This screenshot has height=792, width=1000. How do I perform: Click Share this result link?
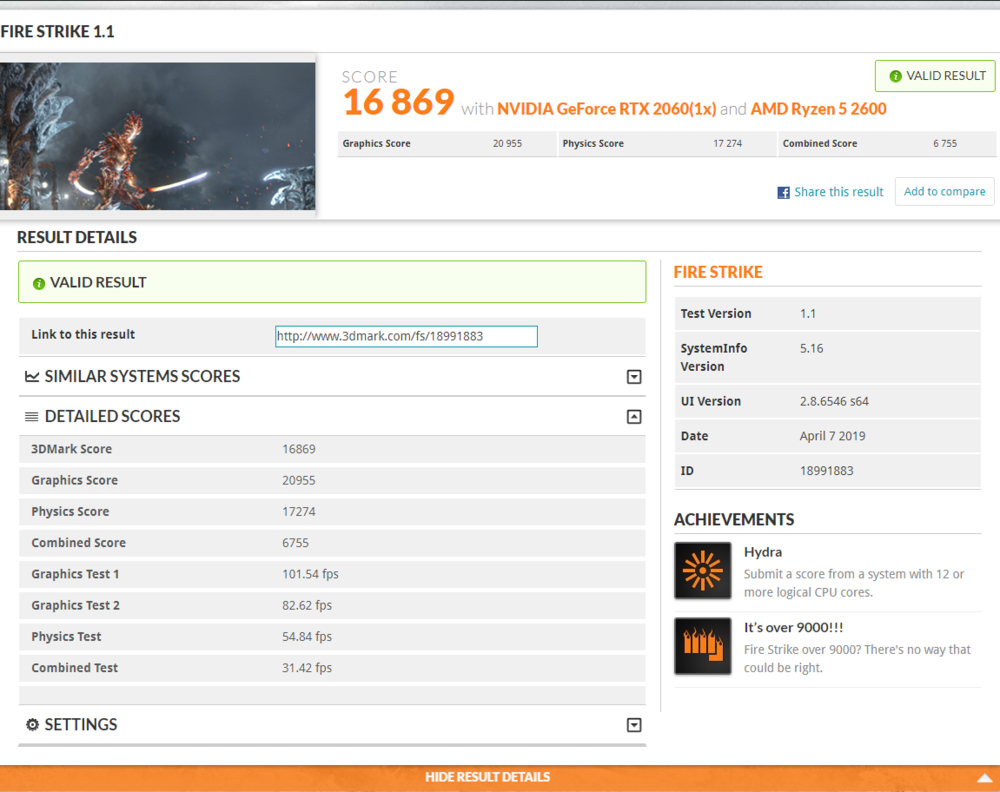pos(839,192)
